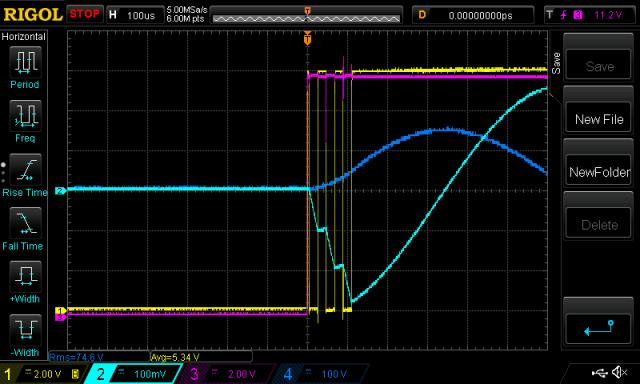The width and height of the screenshot is (640, 384).
Task: Open the vertical Save menu tab
Action: click(556, 63)
